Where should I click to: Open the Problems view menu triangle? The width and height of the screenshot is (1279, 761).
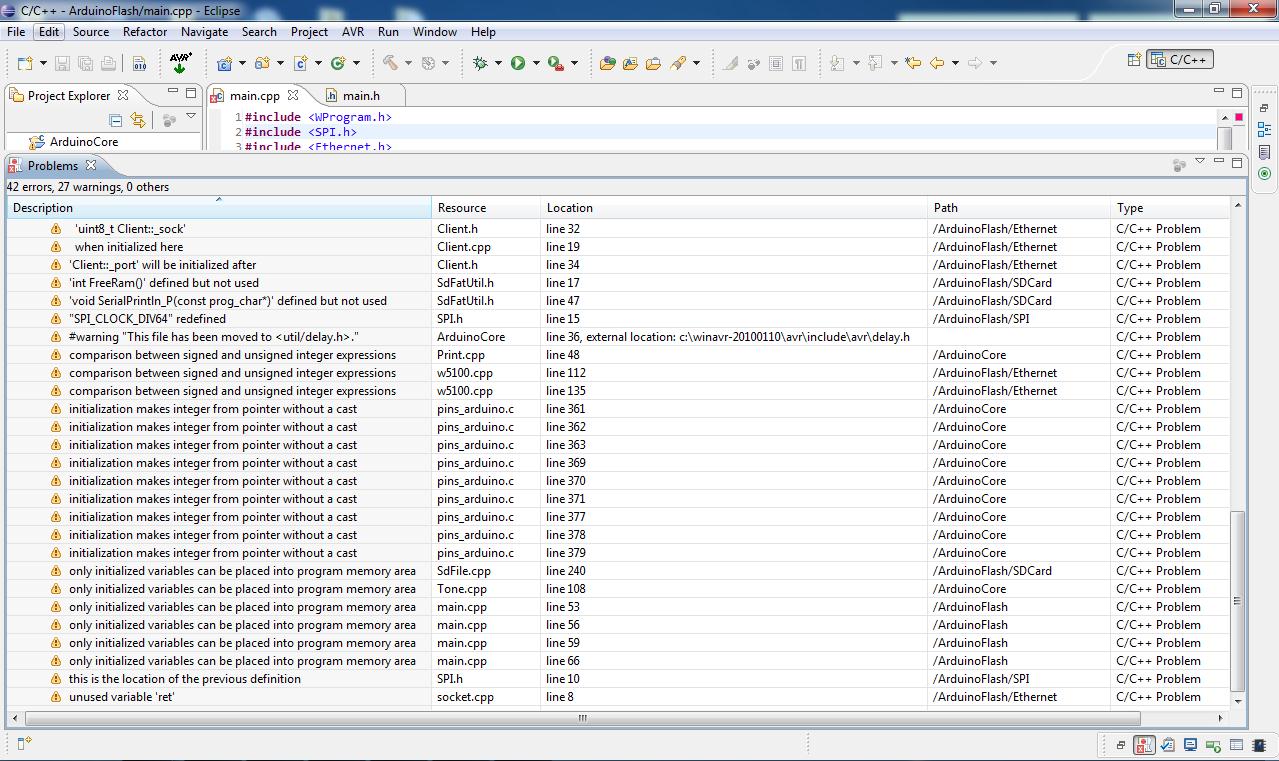(1200, 162)
